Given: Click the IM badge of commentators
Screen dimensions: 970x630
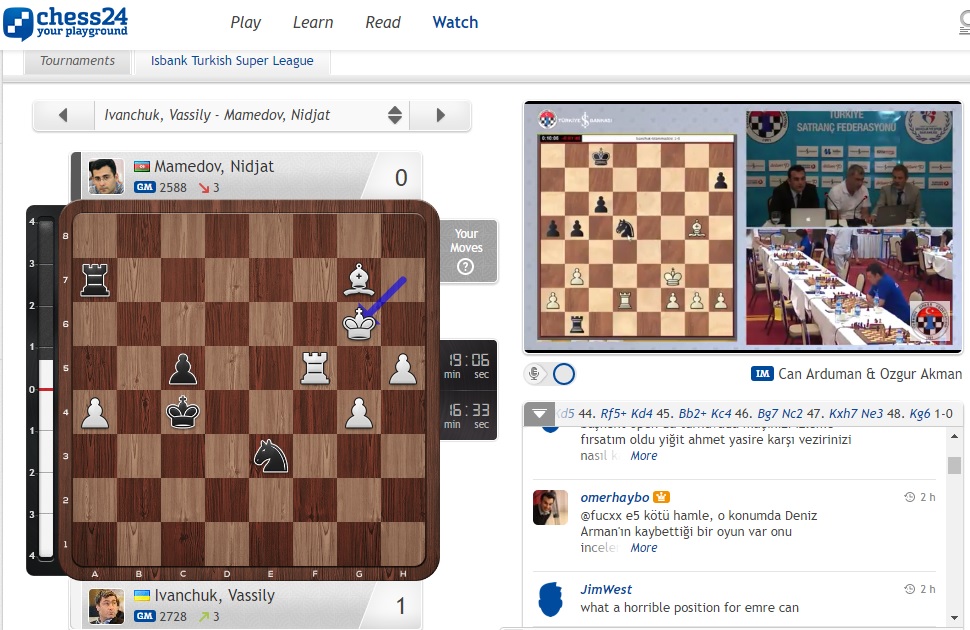Looking at the screenshot, I should pyautogui.click(x=762, y=374).
